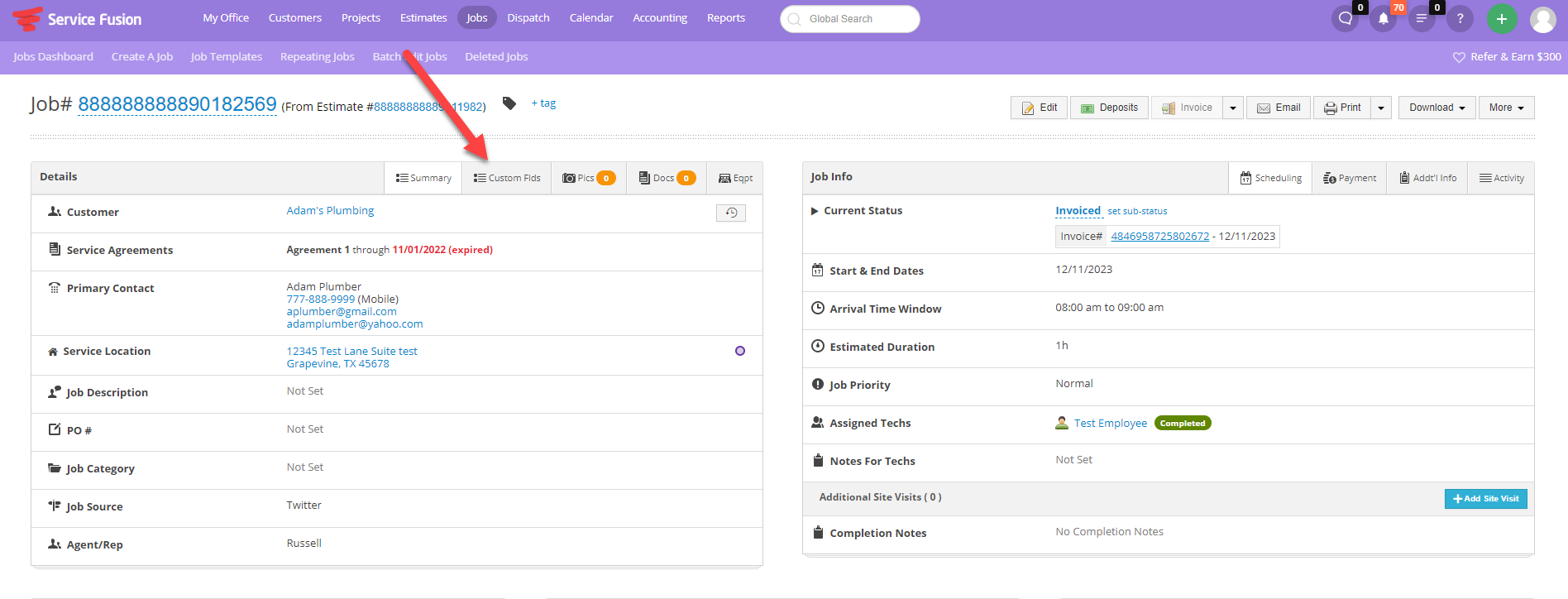This screenshot has height=599, width=1568.
Task: Click the Email button
Action: pyautogui.click(x=1279, y=108)
